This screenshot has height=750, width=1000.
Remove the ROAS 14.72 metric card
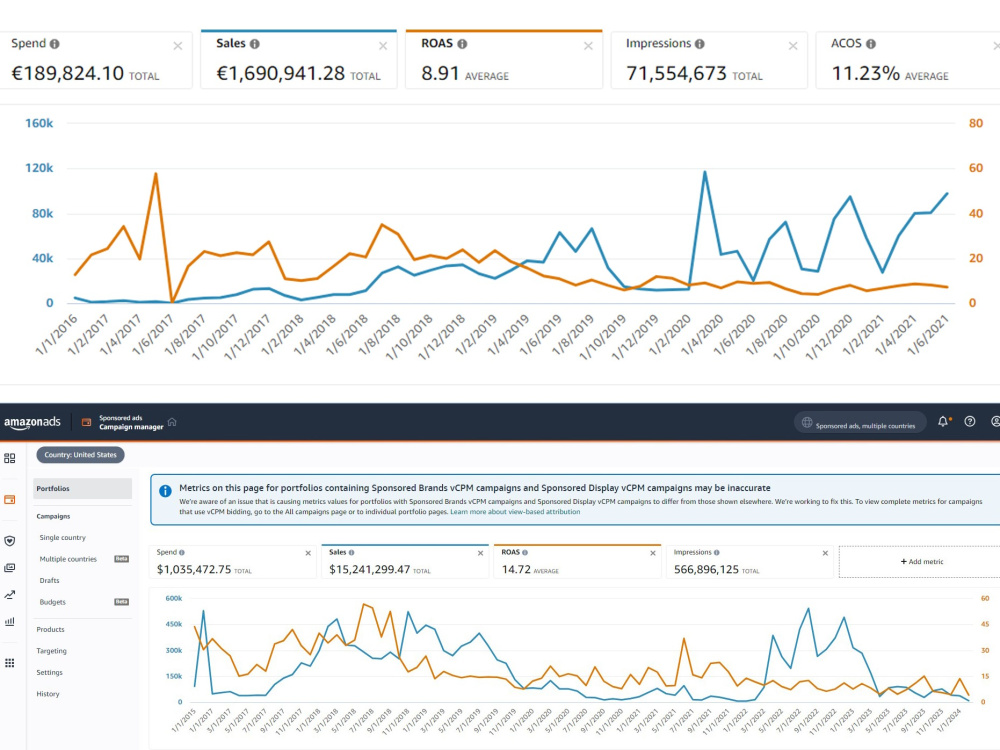pos(652,553)
